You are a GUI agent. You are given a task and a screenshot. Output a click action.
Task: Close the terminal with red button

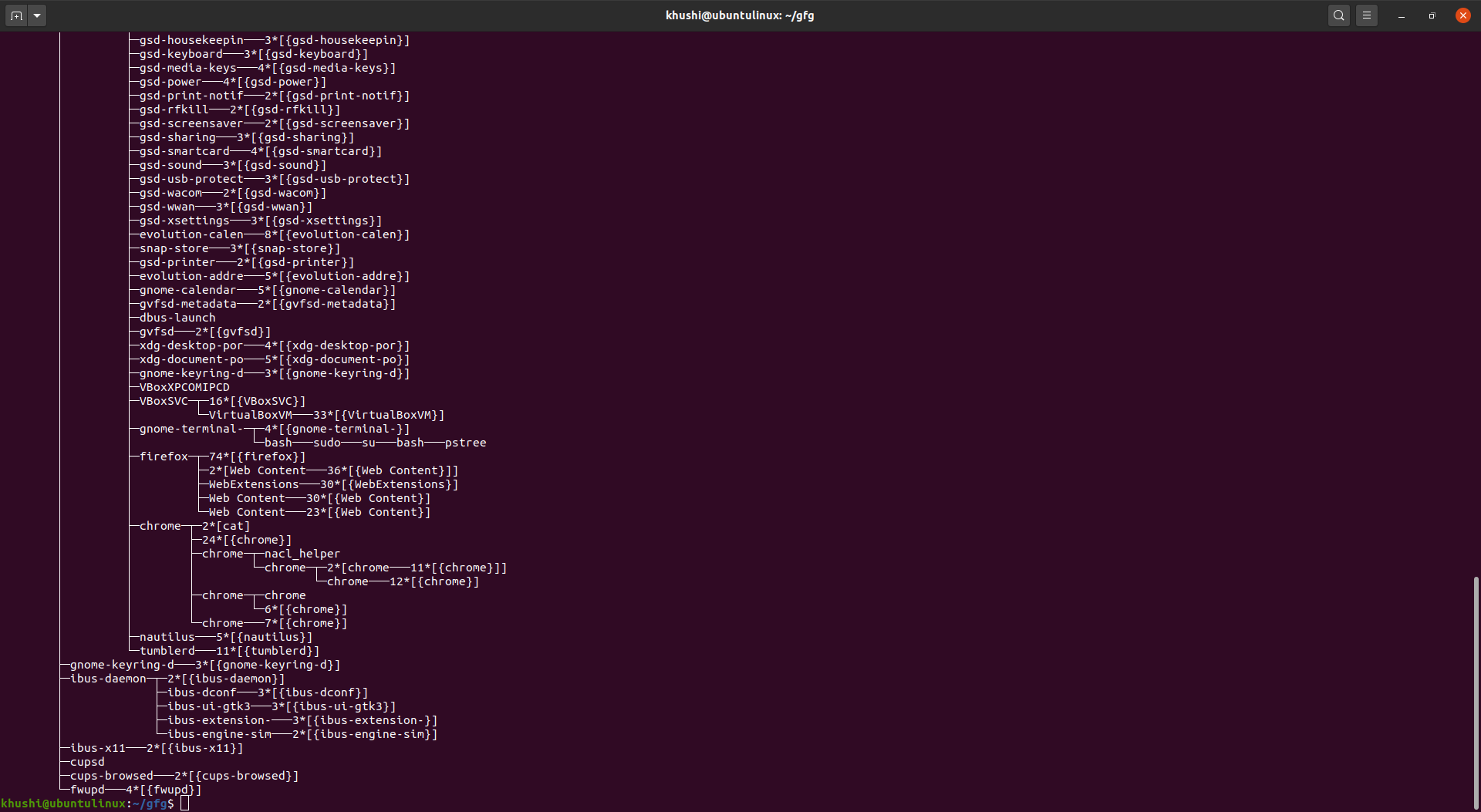click(1463, 15)
